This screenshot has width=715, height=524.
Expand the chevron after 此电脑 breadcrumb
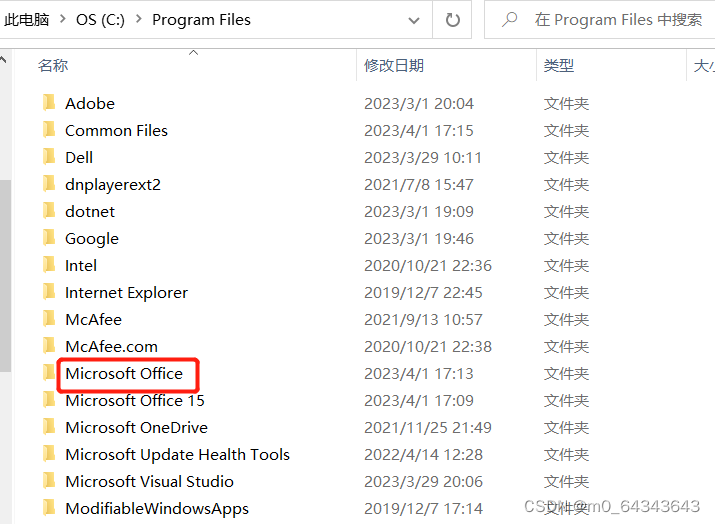63,20
